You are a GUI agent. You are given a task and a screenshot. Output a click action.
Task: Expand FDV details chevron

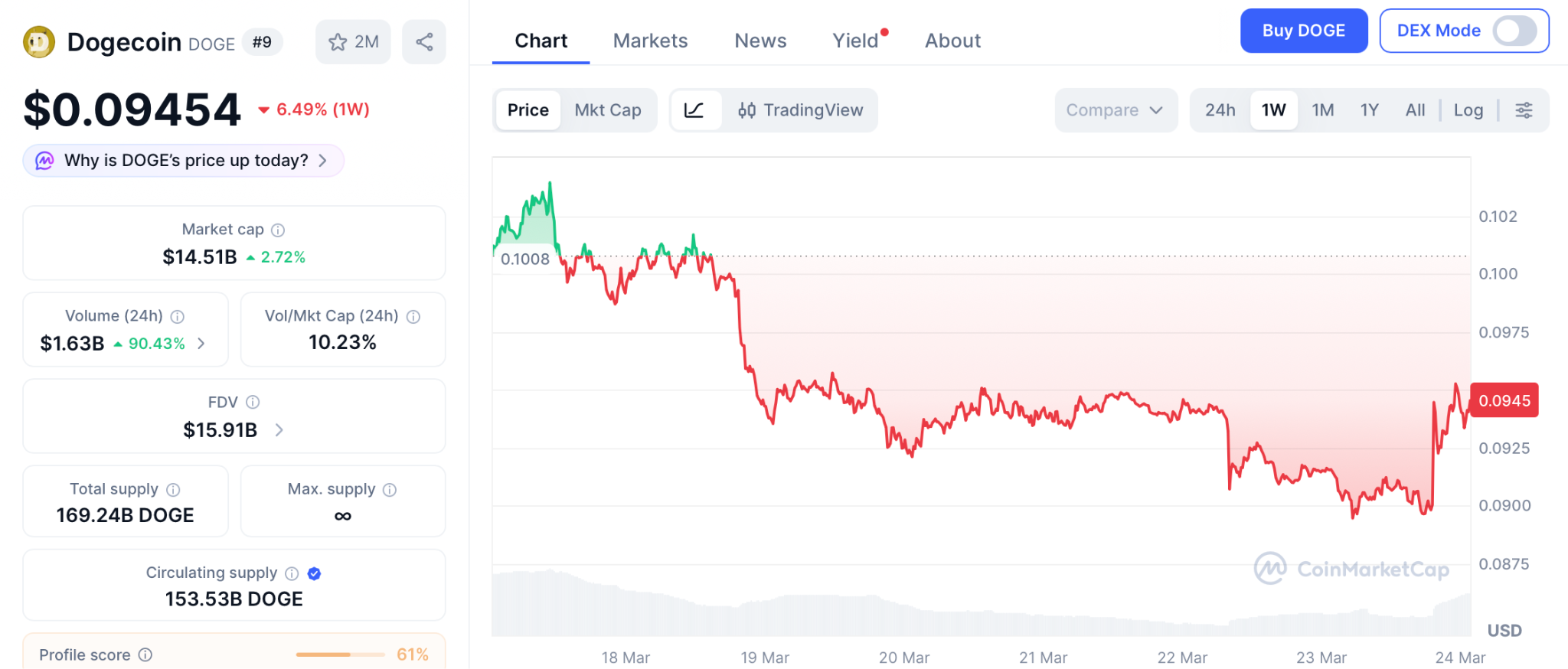(279, 430)
